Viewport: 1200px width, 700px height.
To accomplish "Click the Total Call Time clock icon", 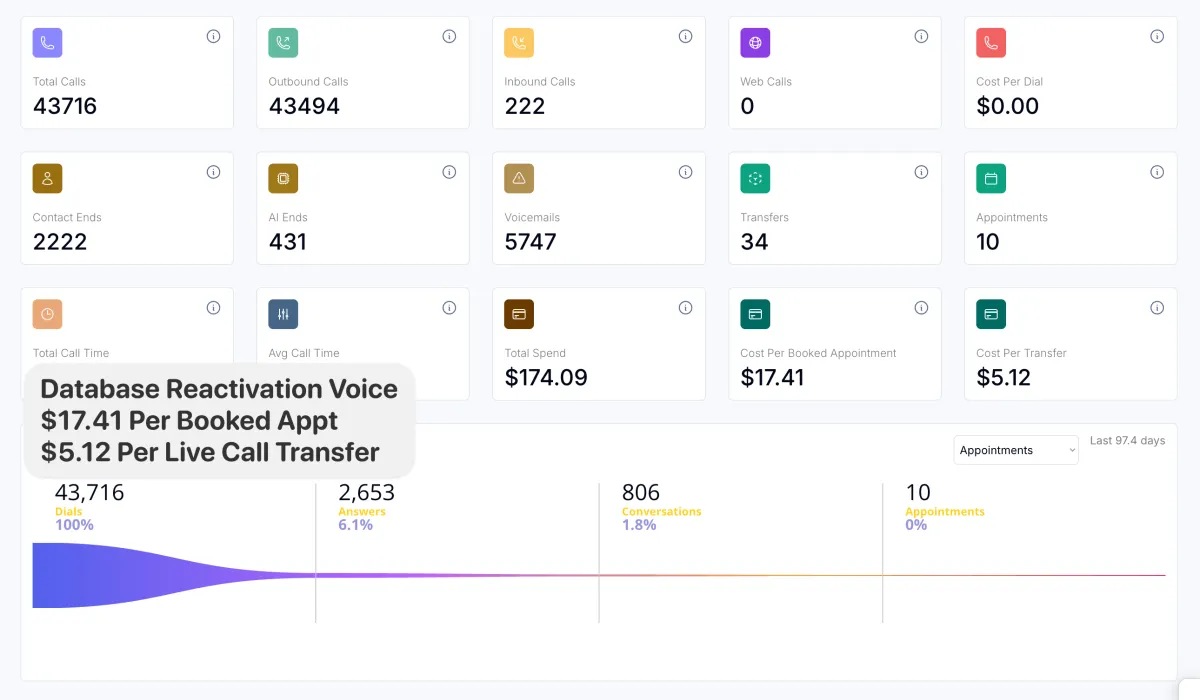I will pyautogui.click(x=47, y=314).
